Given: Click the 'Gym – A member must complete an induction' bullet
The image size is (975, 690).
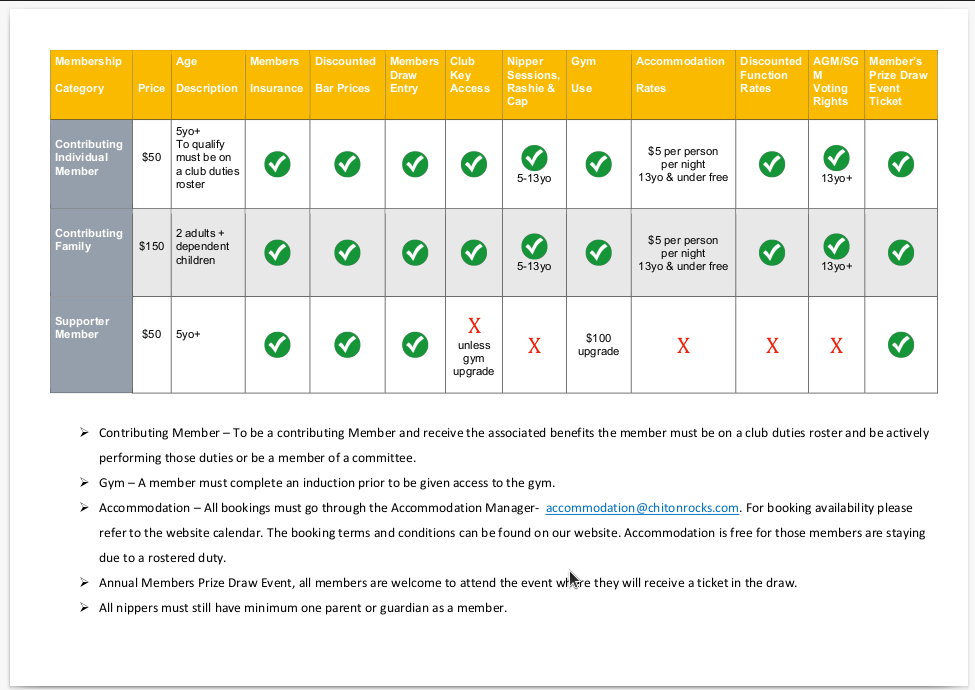Looking at the screenshot, I should click(326, 483).
